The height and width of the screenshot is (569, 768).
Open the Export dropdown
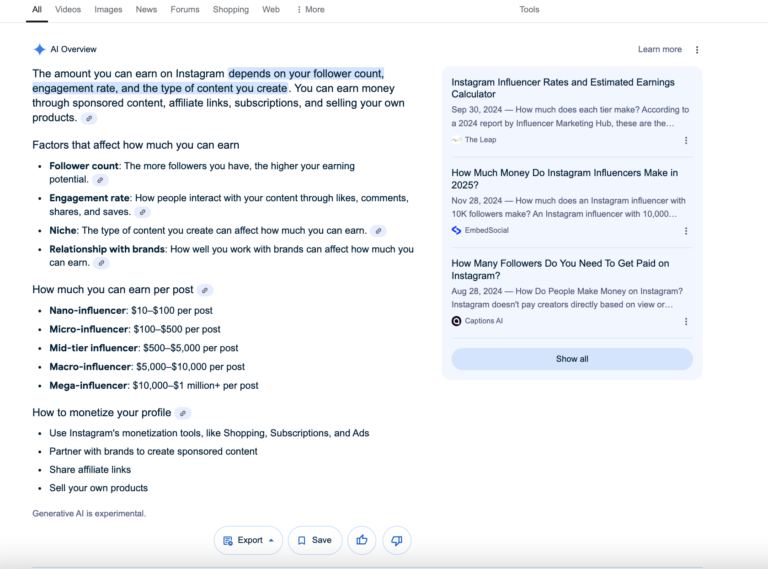(x=248, y=540)
